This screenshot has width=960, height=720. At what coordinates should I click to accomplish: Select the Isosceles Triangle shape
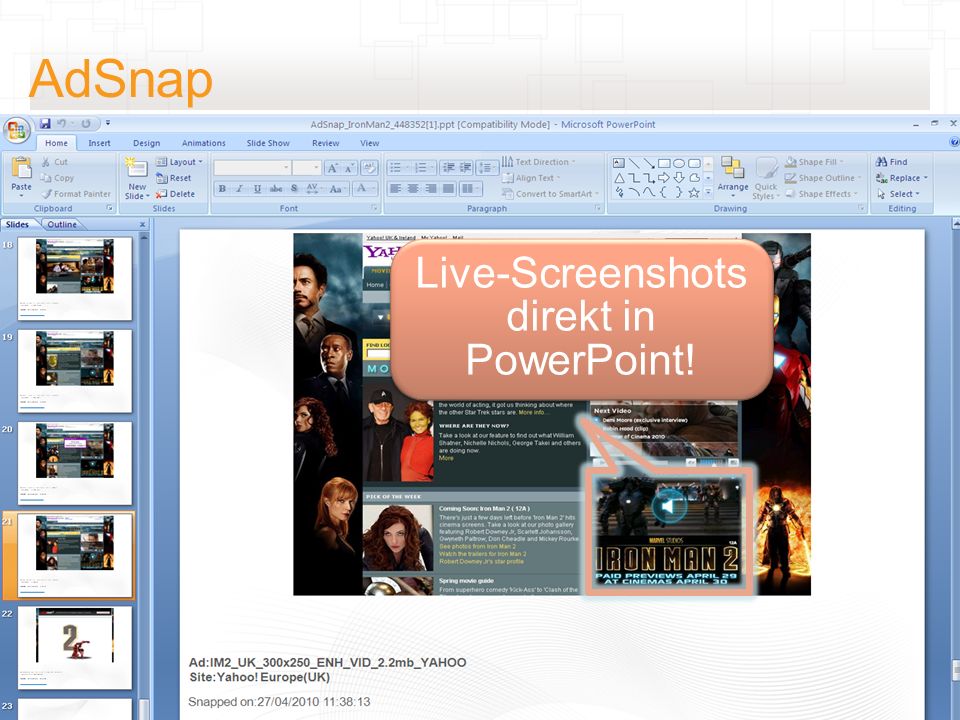point(619,178)
